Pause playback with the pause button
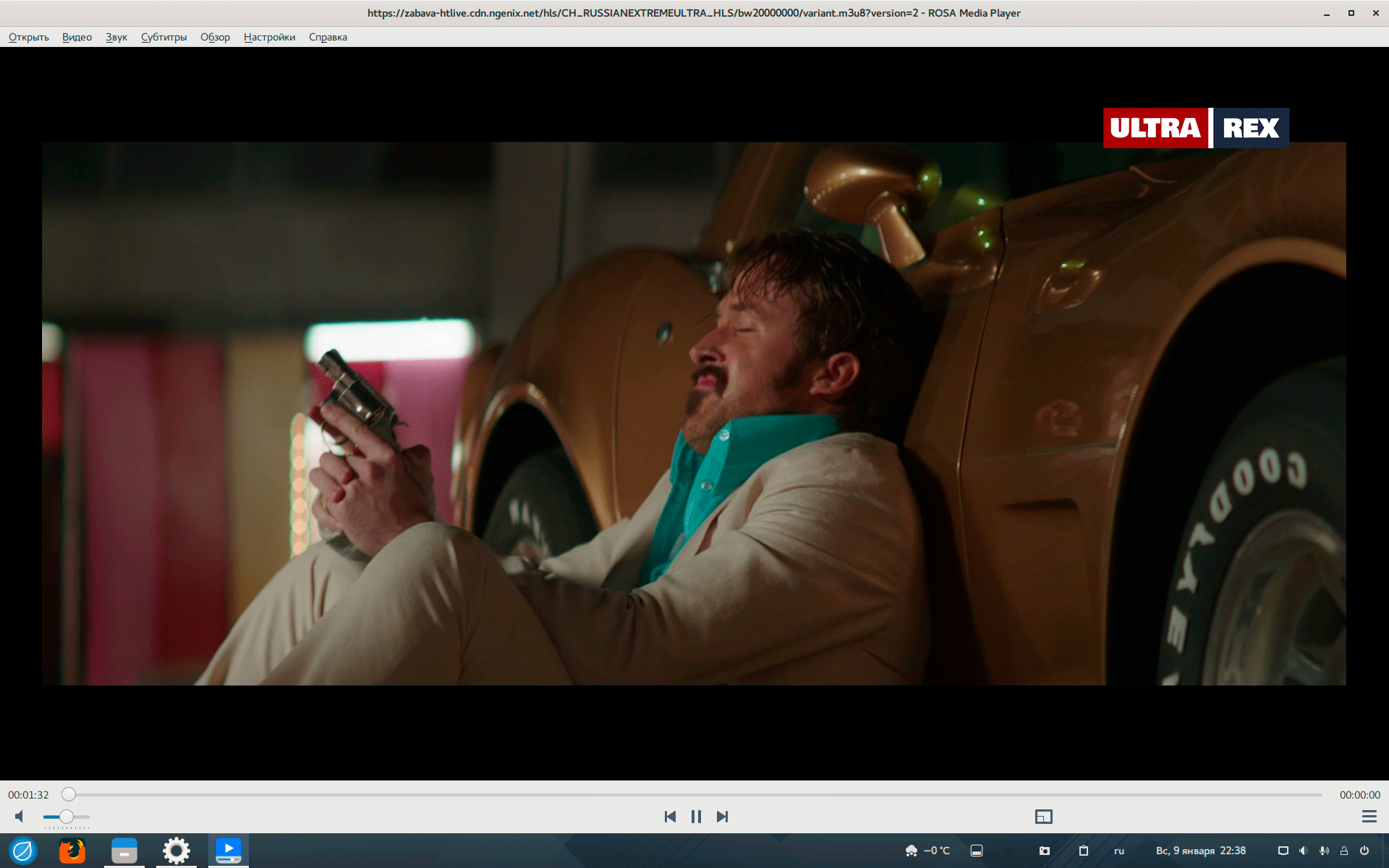This screenshot has height=868, width=1389. coord(696,817)
